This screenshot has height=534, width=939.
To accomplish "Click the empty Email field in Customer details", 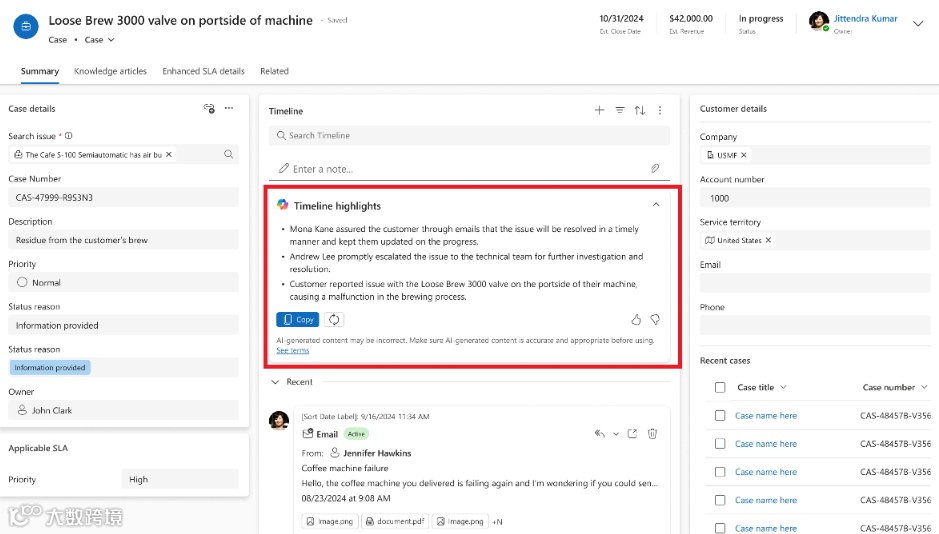I will 815,283.
